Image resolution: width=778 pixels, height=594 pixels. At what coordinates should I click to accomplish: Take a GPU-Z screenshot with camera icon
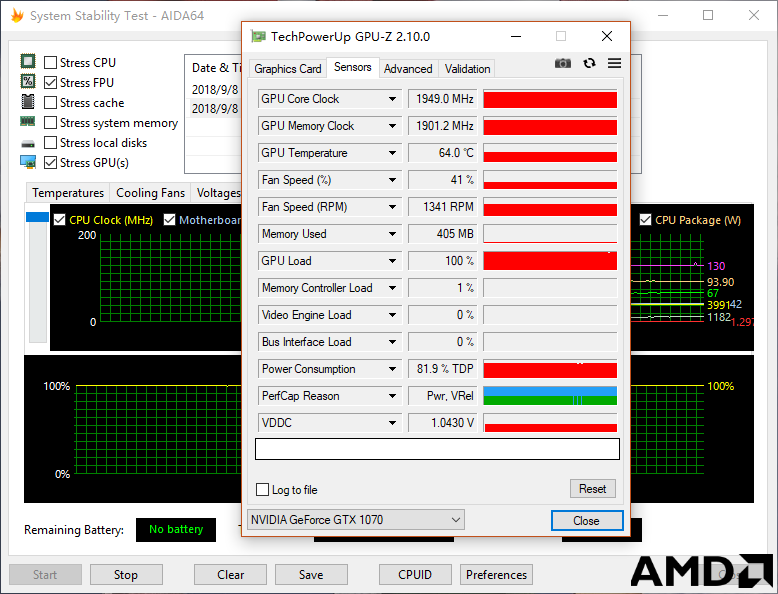click(563, 63)
